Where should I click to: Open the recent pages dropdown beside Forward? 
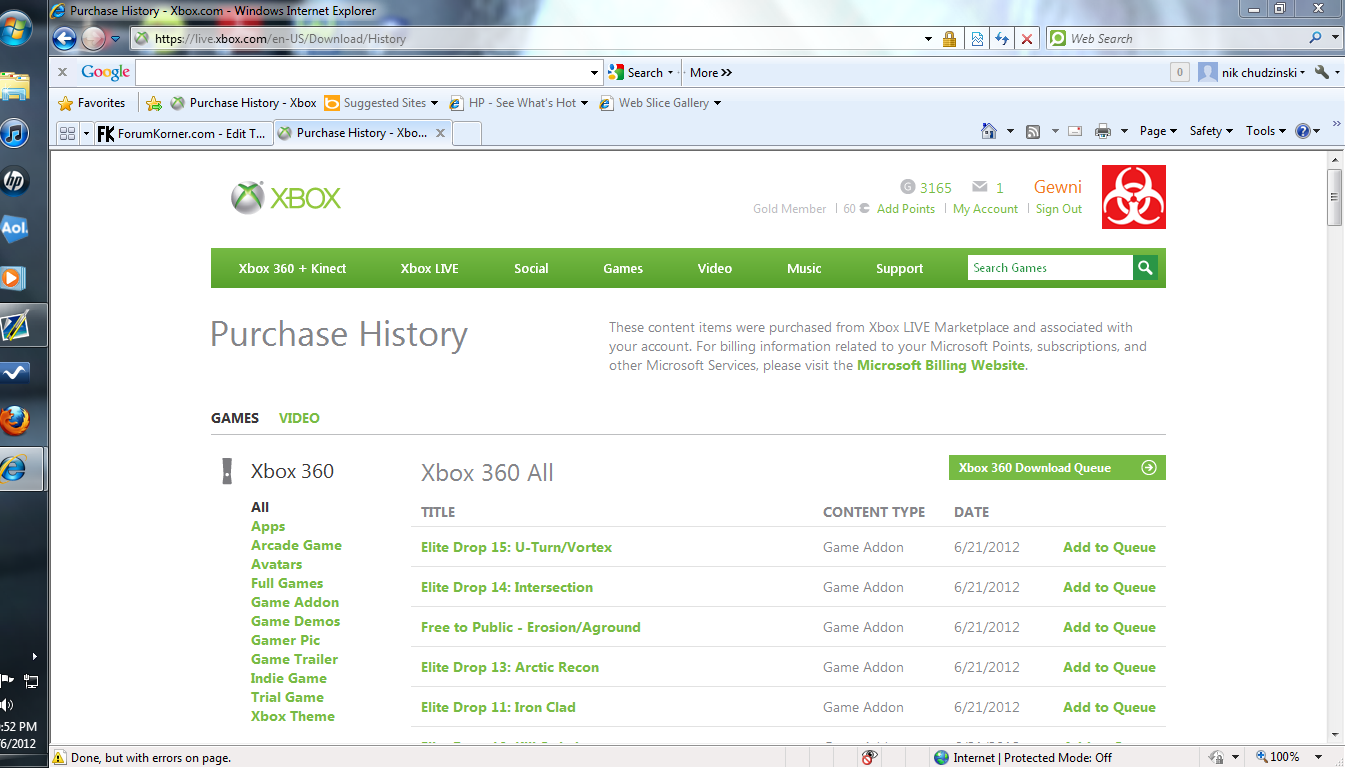click(x=115, y=39)
